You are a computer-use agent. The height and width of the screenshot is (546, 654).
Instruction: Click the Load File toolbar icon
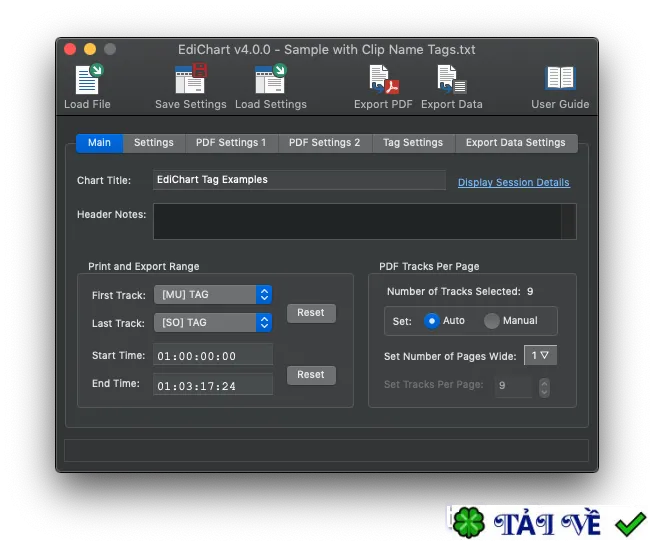pyautogui.click(x=88, y=79)
